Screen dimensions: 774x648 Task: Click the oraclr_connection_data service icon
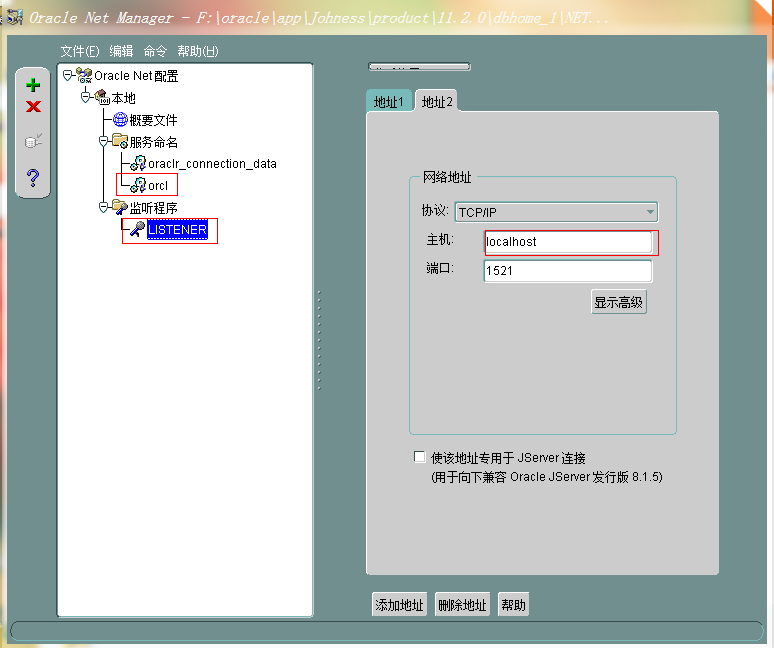click(x=138, y=163)
